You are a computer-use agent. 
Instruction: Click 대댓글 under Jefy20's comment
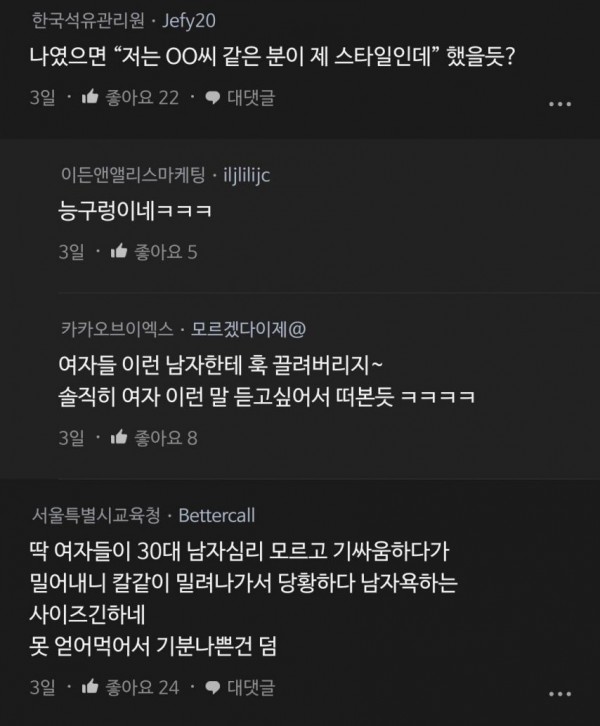click(x=251, y=98)
